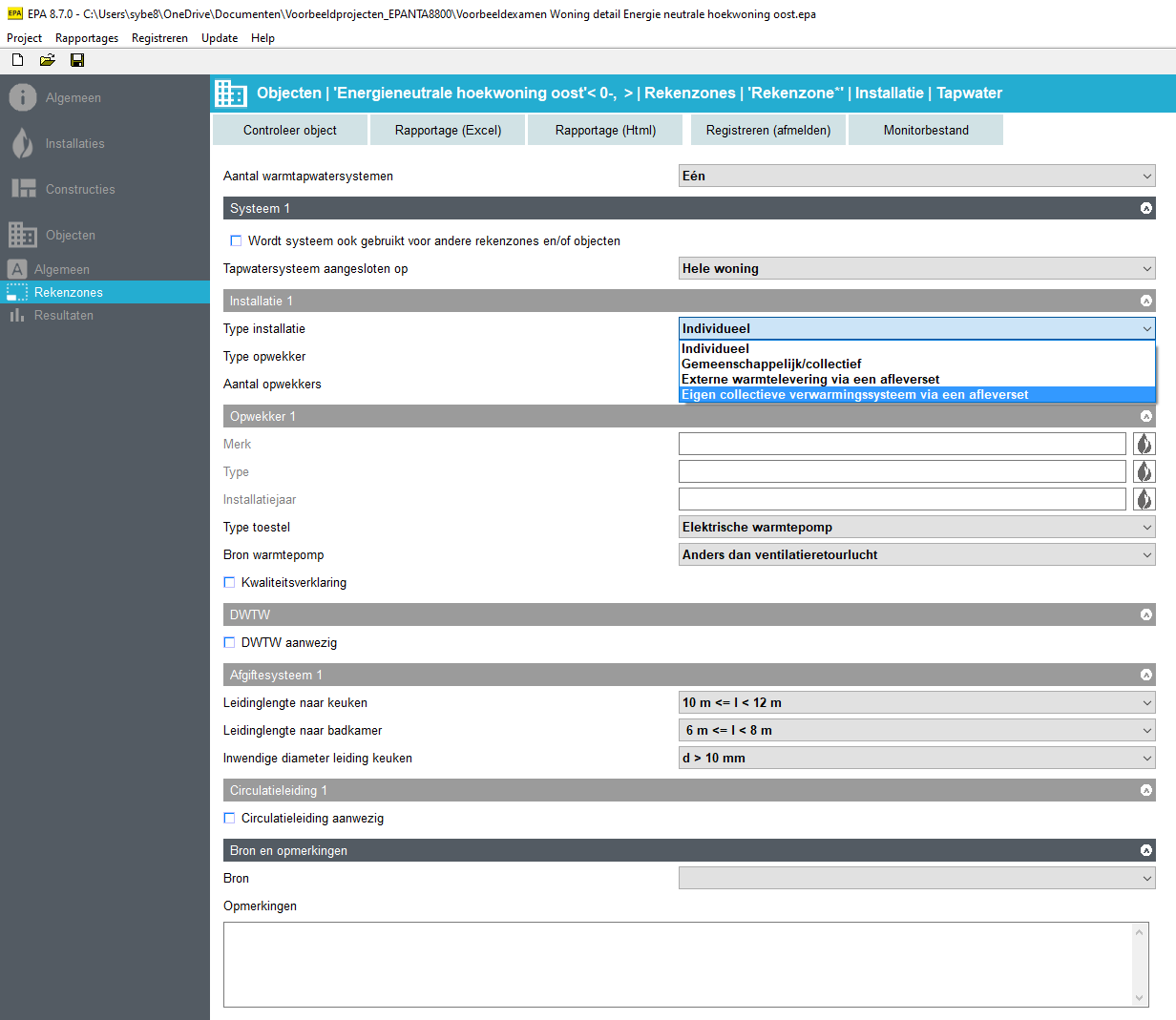
Task: Open the Rapportages menu
Action: click(x=87, y=38)
